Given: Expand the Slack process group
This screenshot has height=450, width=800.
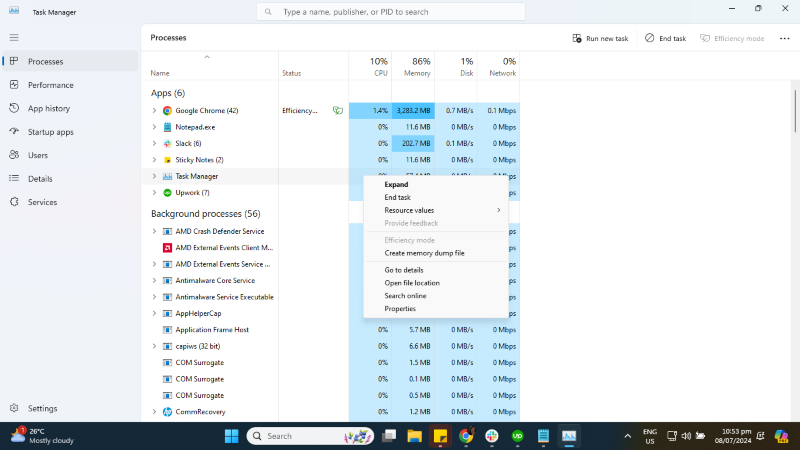Looking at the screenshot, I should 154,143.
